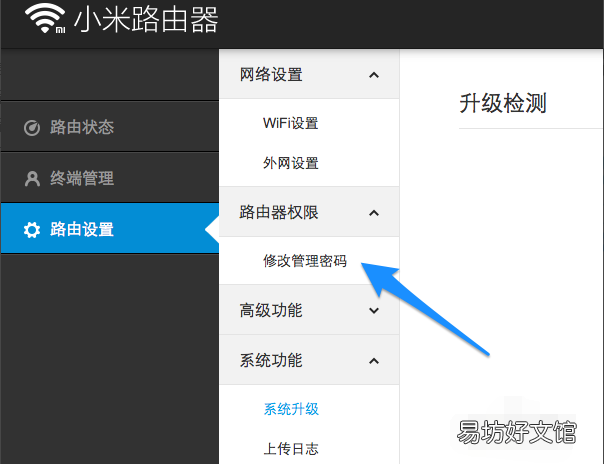Open 外网设置 page
Screen dimensions: 604x464
(290, 163)
